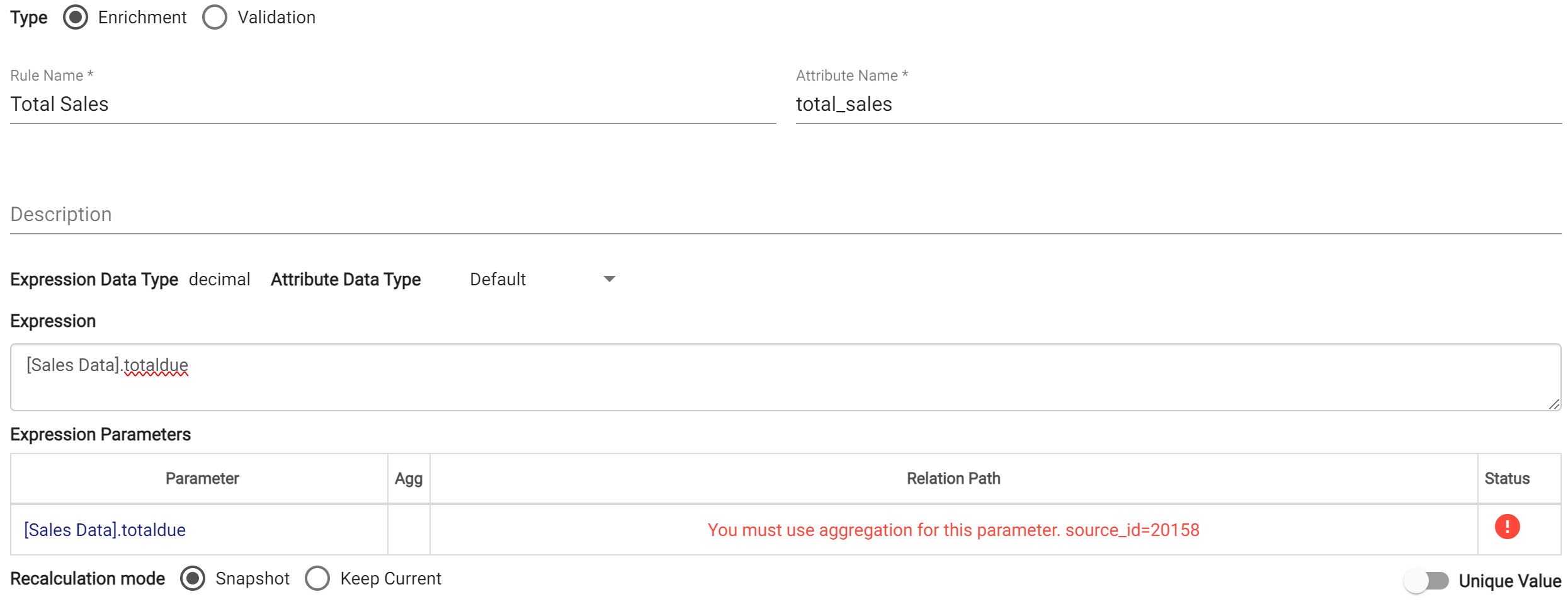The height and width of the screenshot is (604, 1568).
Task: Toggle the Unique Value switch
Action: 1426,580
